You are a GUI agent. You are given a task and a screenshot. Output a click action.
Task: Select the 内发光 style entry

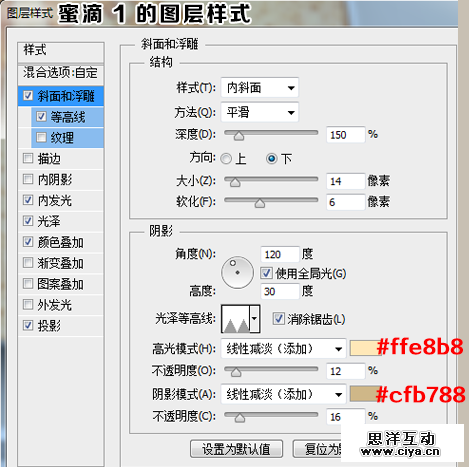click(61, 200)
